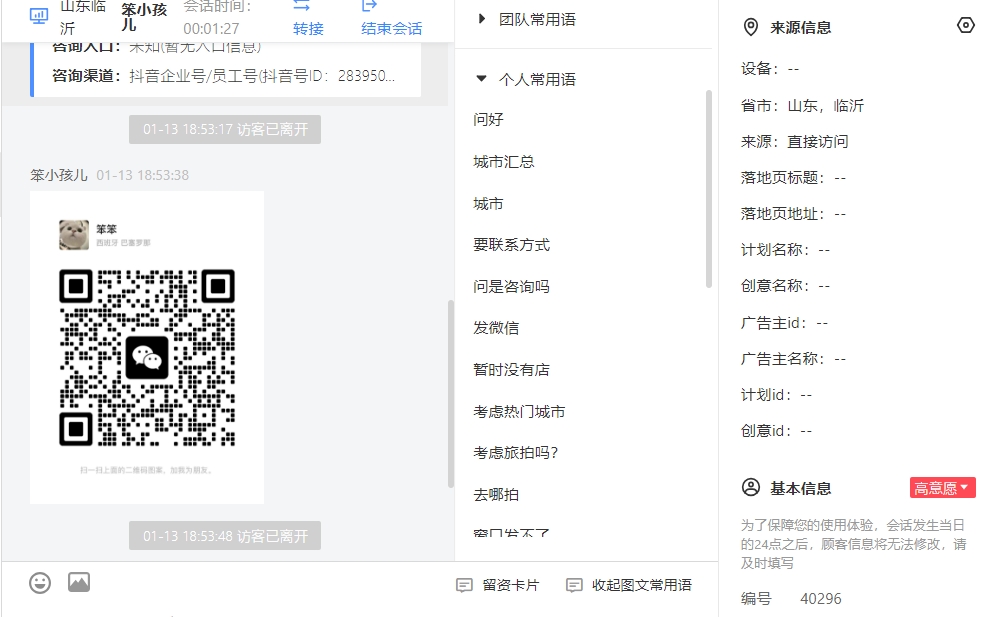Click the 广告主id field row
The height and width of the screenshot is (617, 984).
tap(784, 323)
